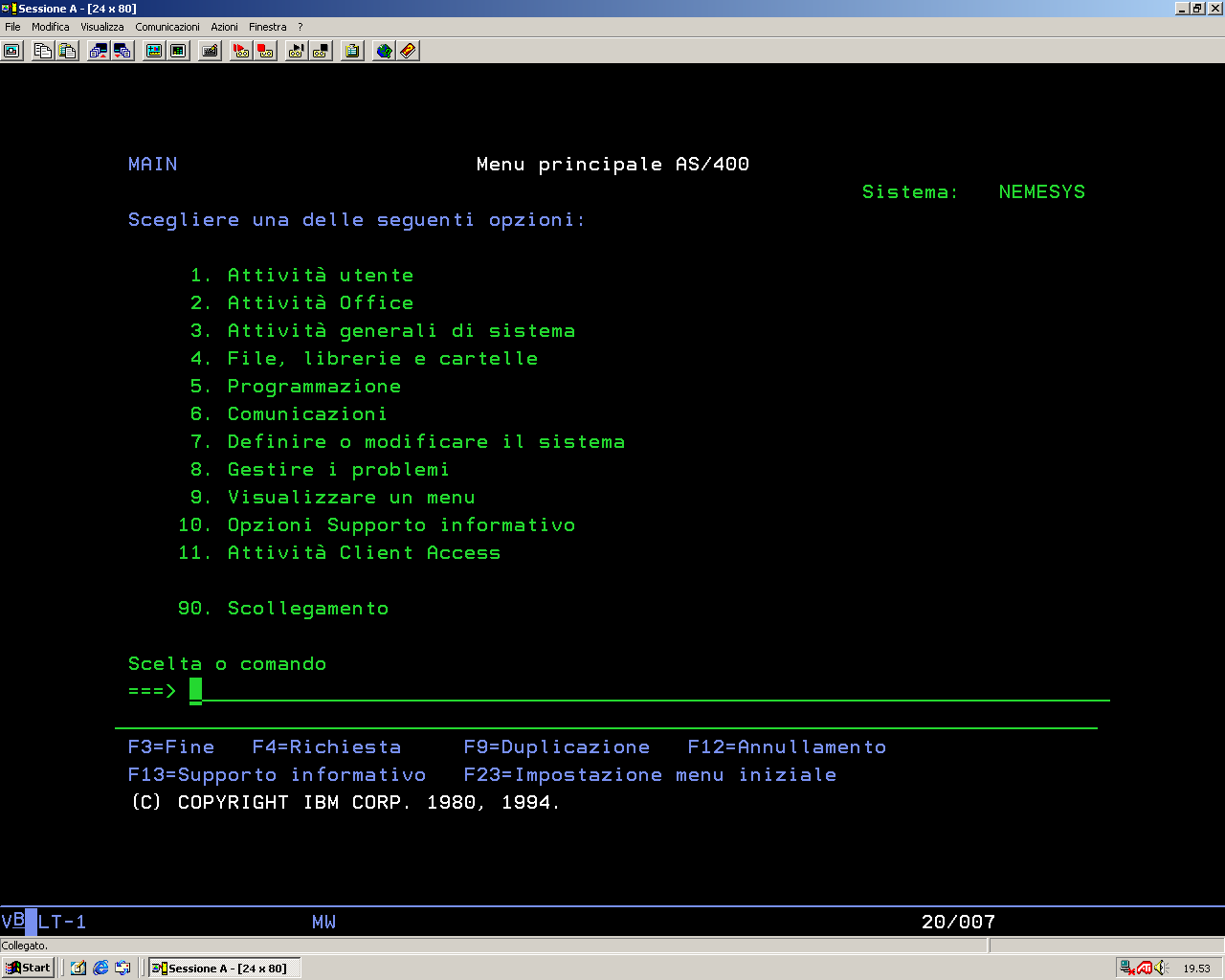Click option 6 Comunicazioni in menu list
Screen dimensions: 1225x980
pos(289,414)
